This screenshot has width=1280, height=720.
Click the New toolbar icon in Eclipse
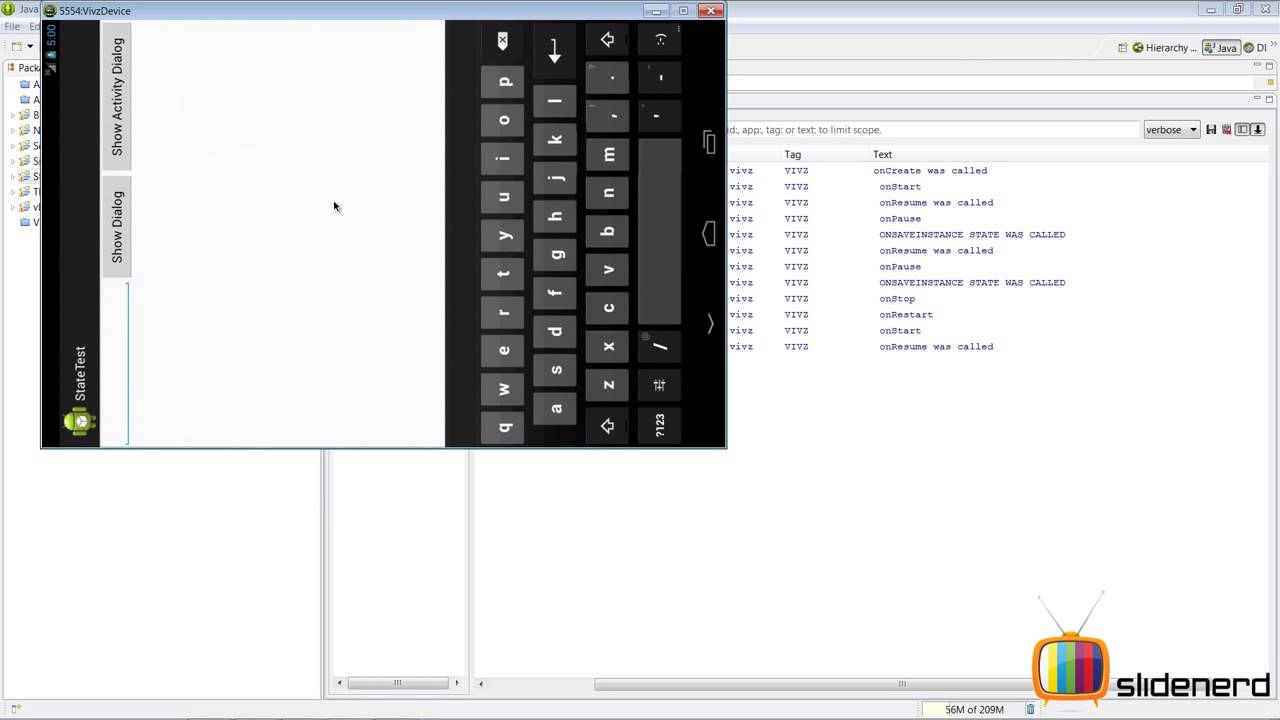pyautogui.click(x=17, y=47)
